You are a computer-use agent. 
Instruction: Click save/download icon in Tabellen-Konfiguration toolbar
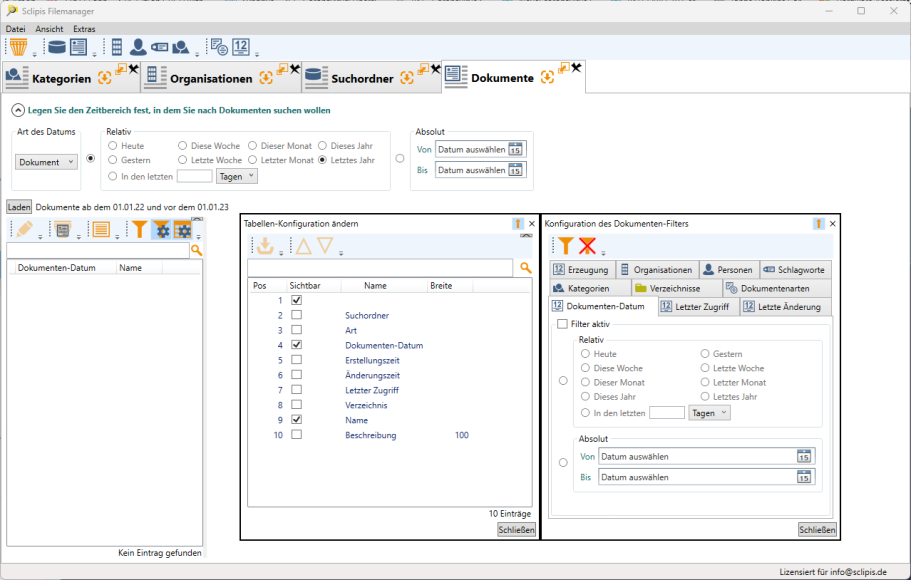coord(265,245)
